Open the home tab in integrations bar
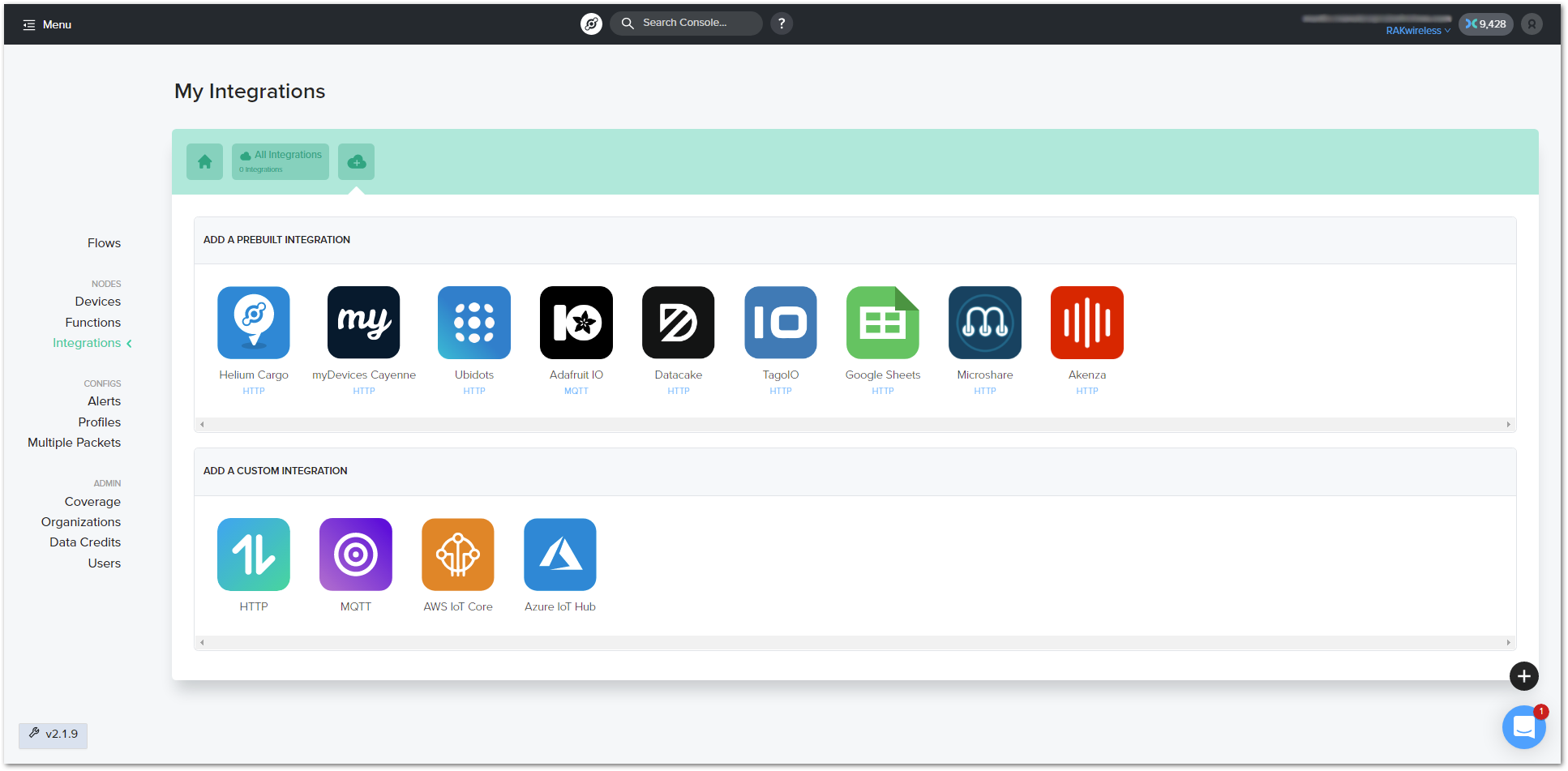 (205, 162)
